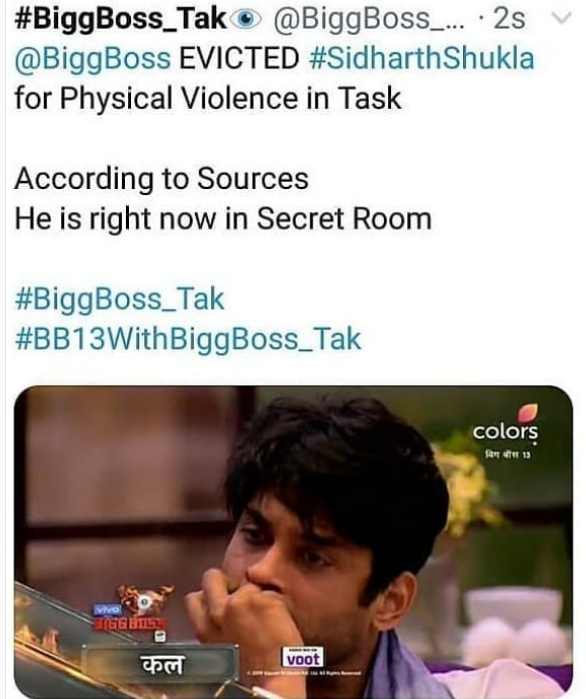586x699 pixels.
Task: Click the 'for Physical Violence in Task' text
Action: click(x=208, y=99)
